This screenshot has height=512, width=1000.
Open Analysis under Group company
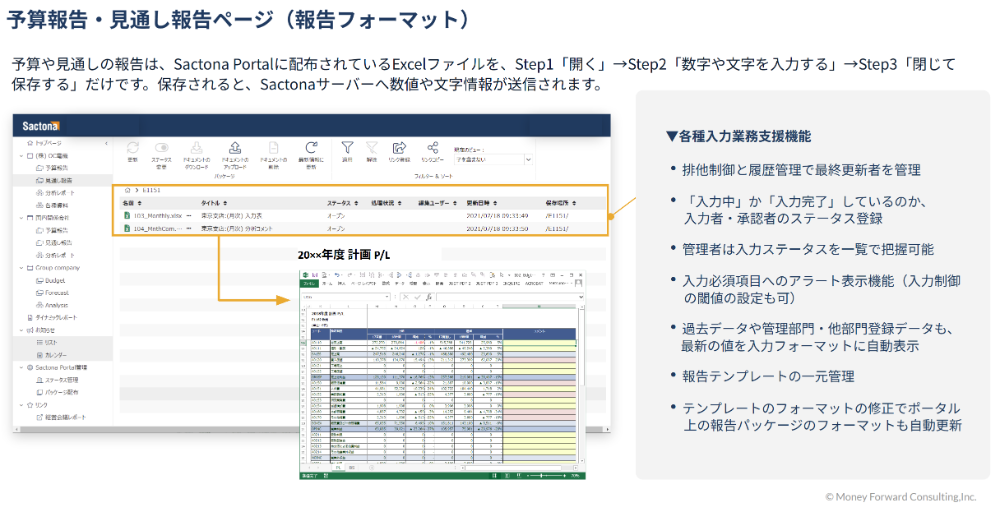pos(56,305)
